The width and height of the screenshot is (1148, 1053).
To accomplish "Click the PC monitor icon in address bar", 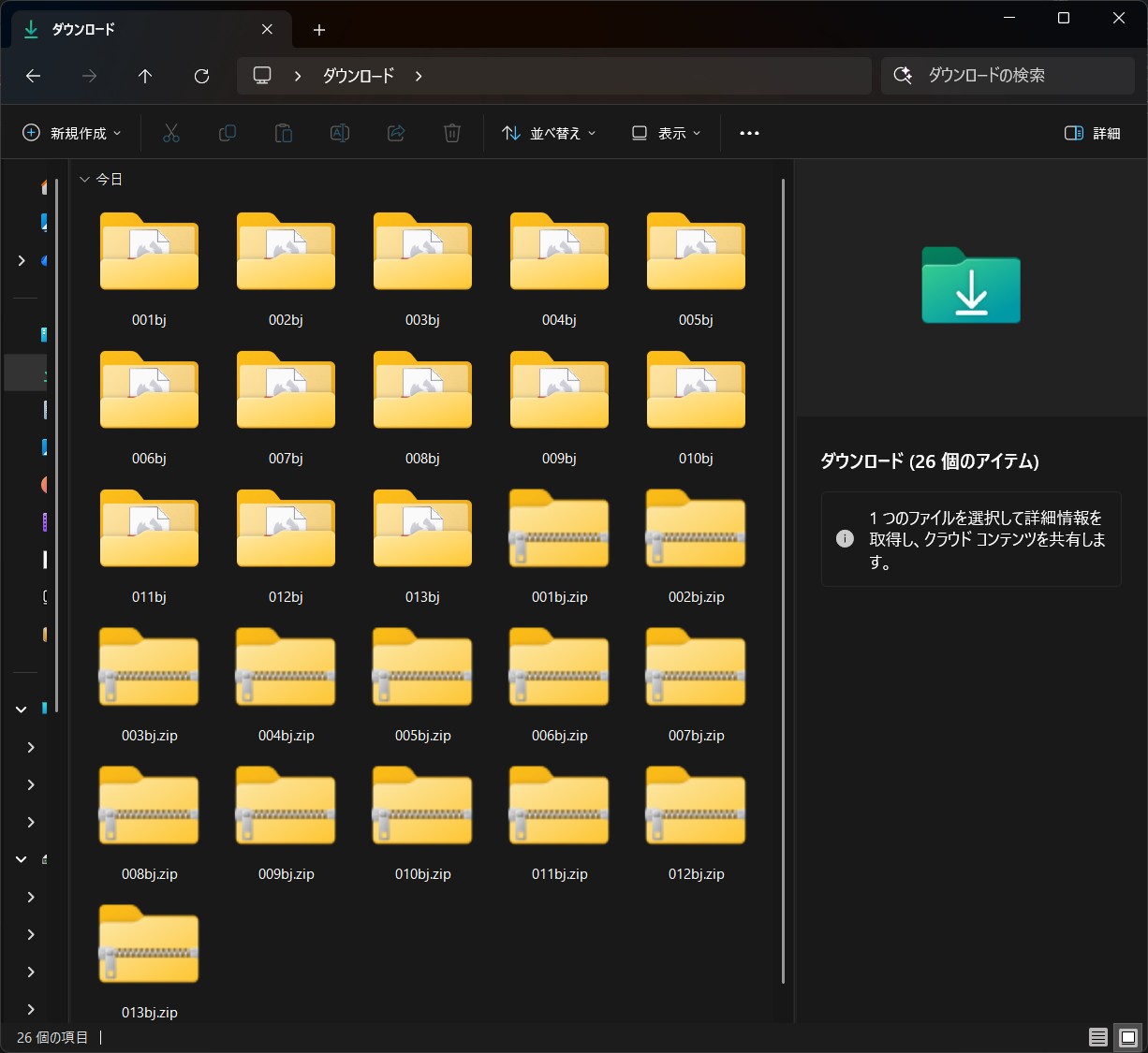I will click(262, 76).
